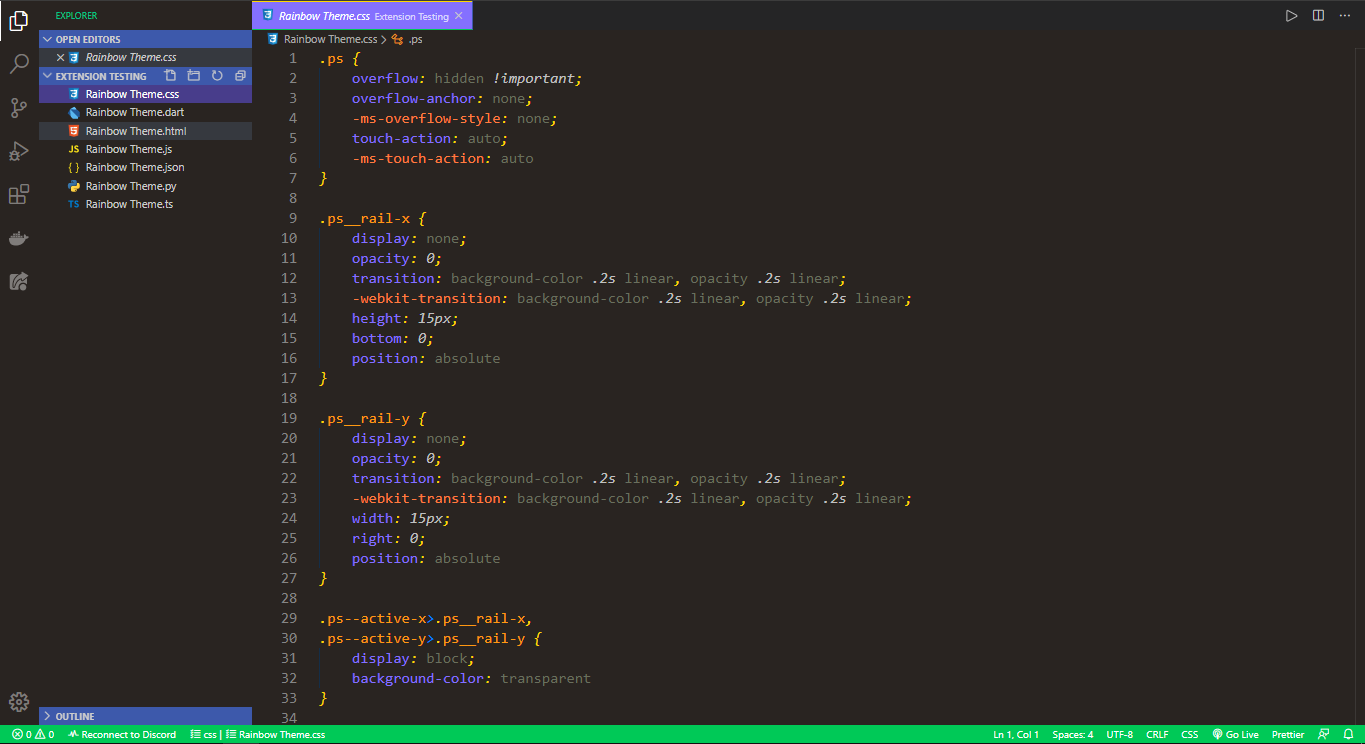Open the Manage gear menu
Image resolution: width=1365 pixels, height=744 pixels.
coord(18,702)
